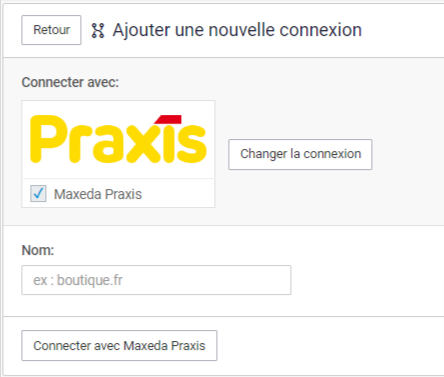Click the Retour button
Image resolution: width=444 pixels, height=377 pixels.
51,30
